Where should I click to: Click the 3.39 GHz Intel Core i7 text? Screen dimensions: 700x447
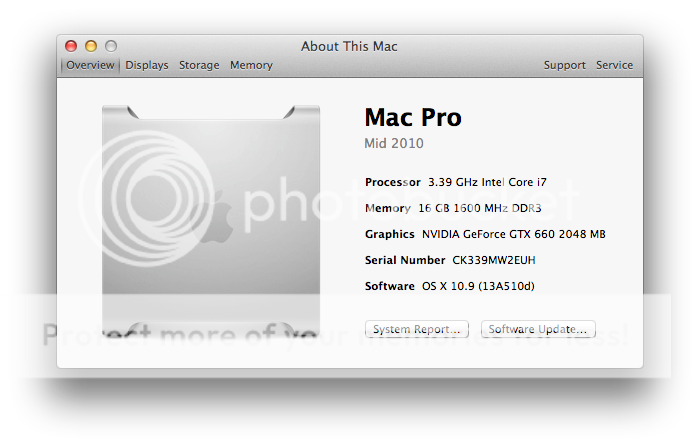click(487, 182)
